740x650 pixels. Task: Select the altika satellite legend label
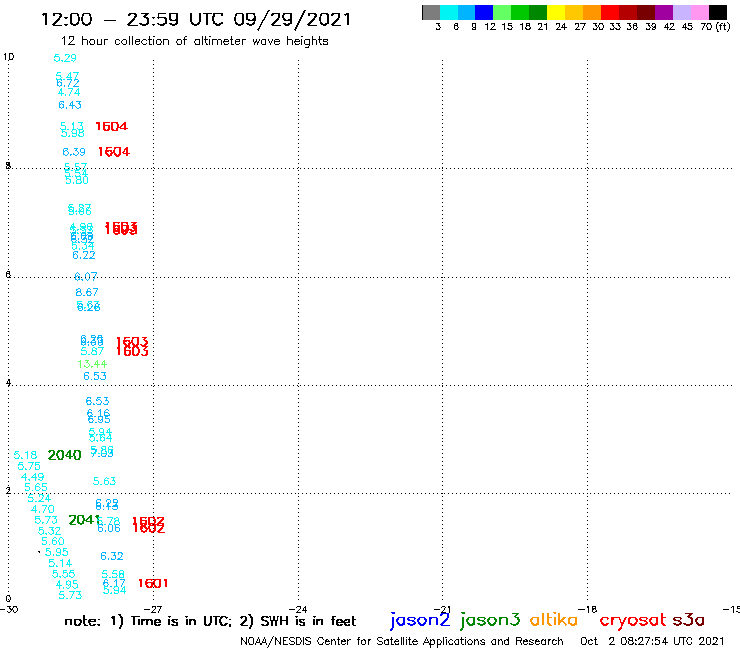(x=553, y=619)
